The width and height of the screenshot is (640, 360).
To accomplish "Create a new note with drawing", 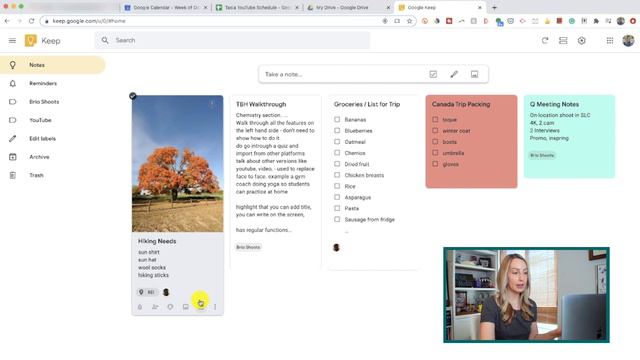I will (454, 74).
